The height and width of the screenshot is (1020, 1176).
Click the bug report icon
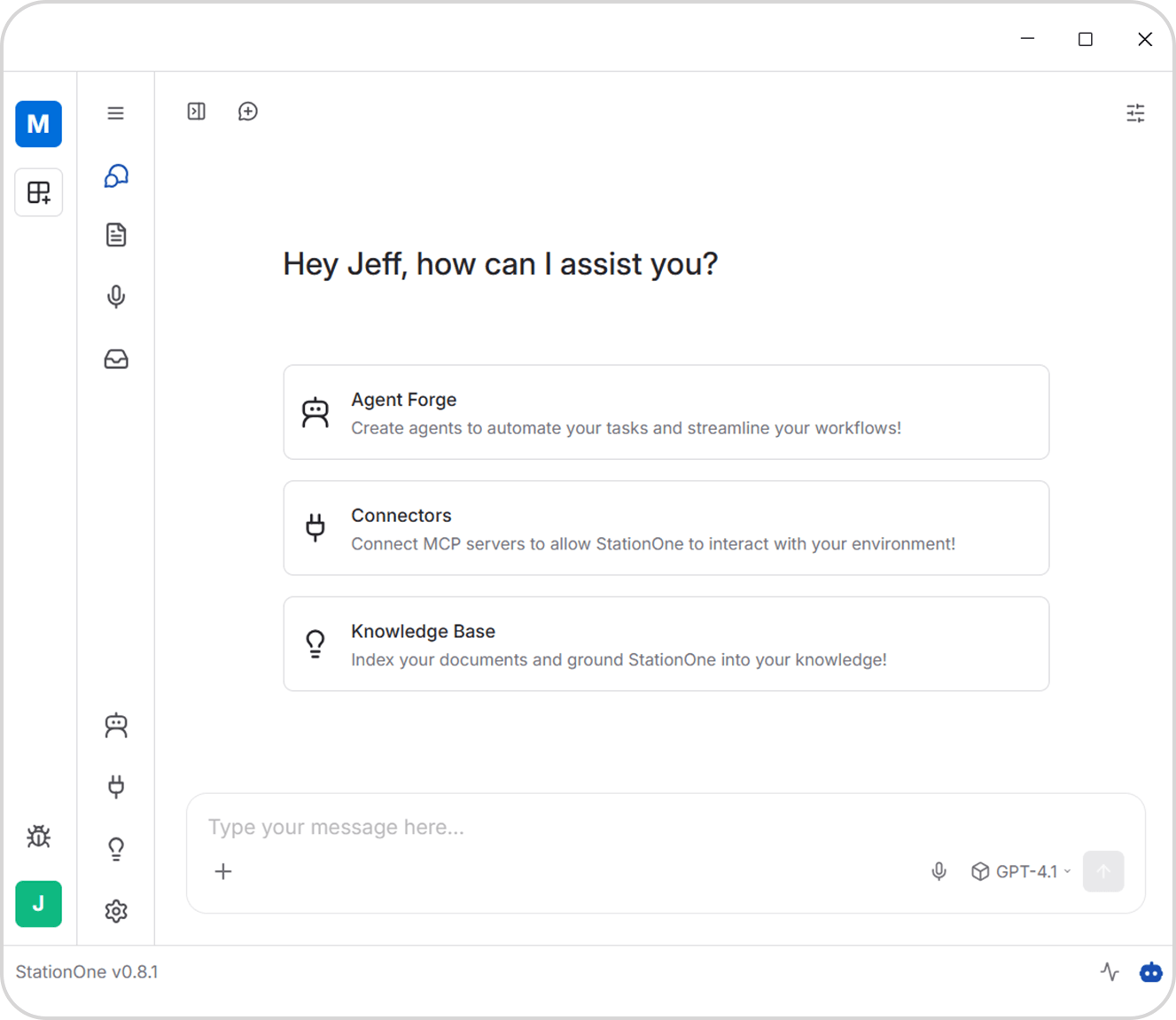point(38,837)
